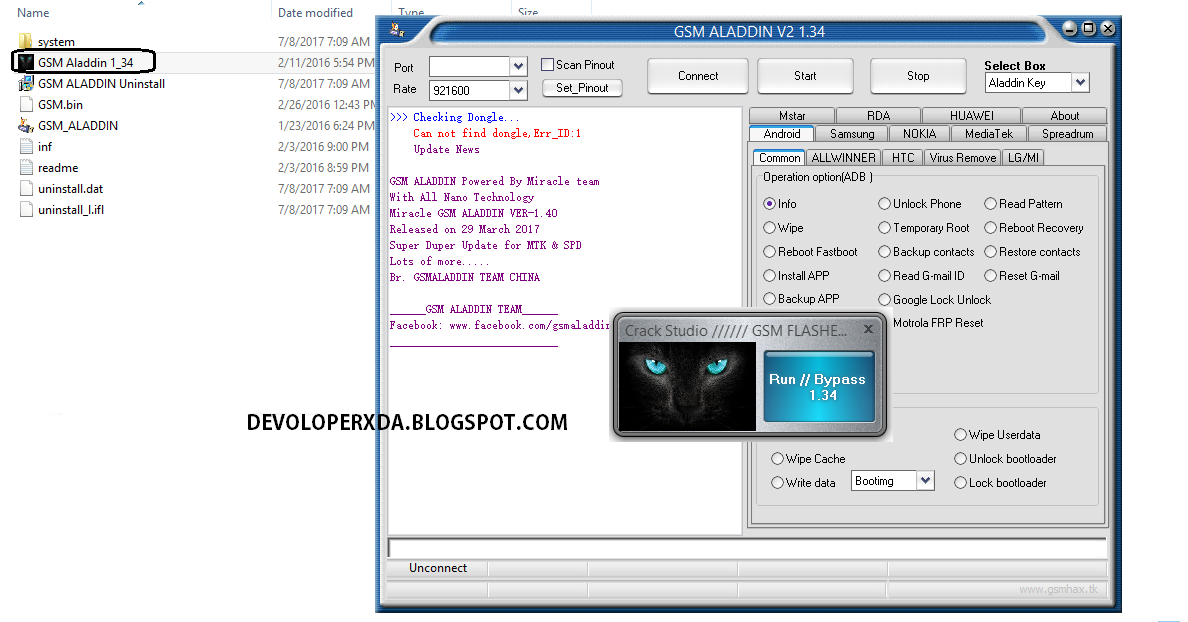The height and width of the screenshot is (622, 1188).
Task: Click the uninstall_l.ifl file icon
Action: point(26,210)
